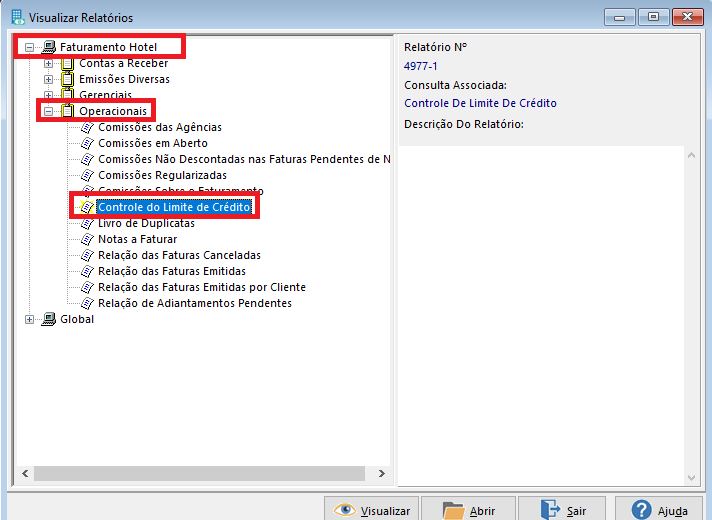Image resolution: width=712 pixels, height=520 pixels.
Task: Click tree horizontal scrollbar right arrow
Action: click(x=382, y=474)
